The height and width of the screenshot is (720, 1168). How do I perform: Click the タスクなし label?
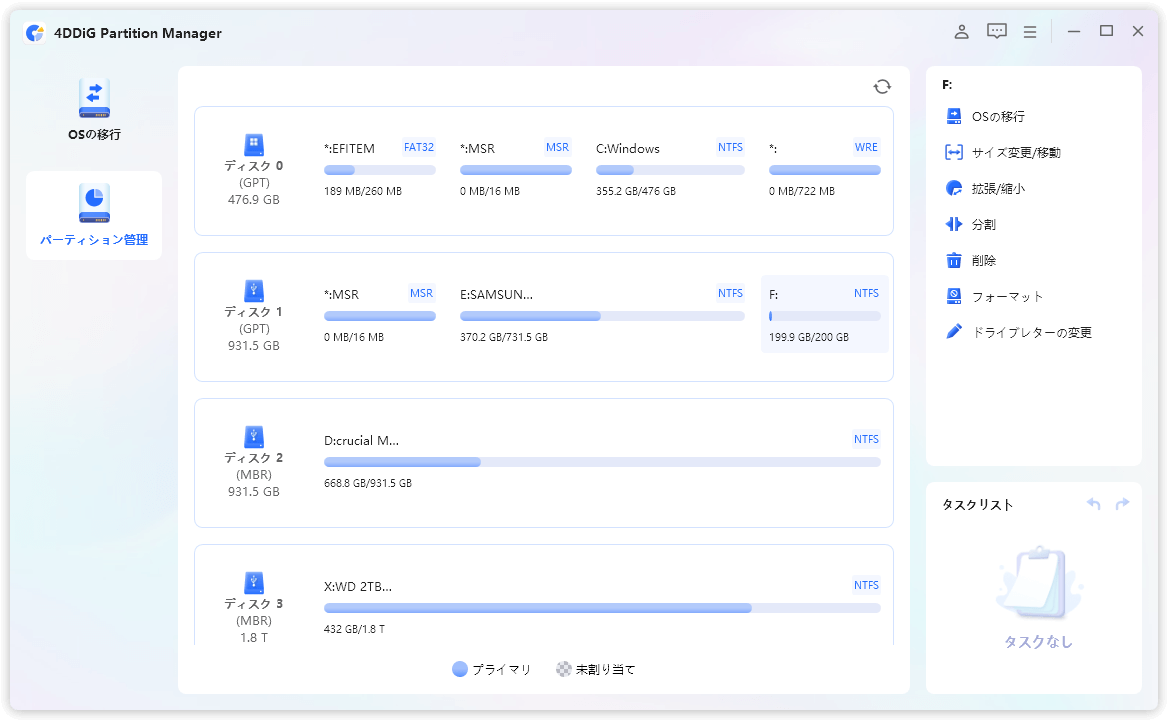[1038, 642]
